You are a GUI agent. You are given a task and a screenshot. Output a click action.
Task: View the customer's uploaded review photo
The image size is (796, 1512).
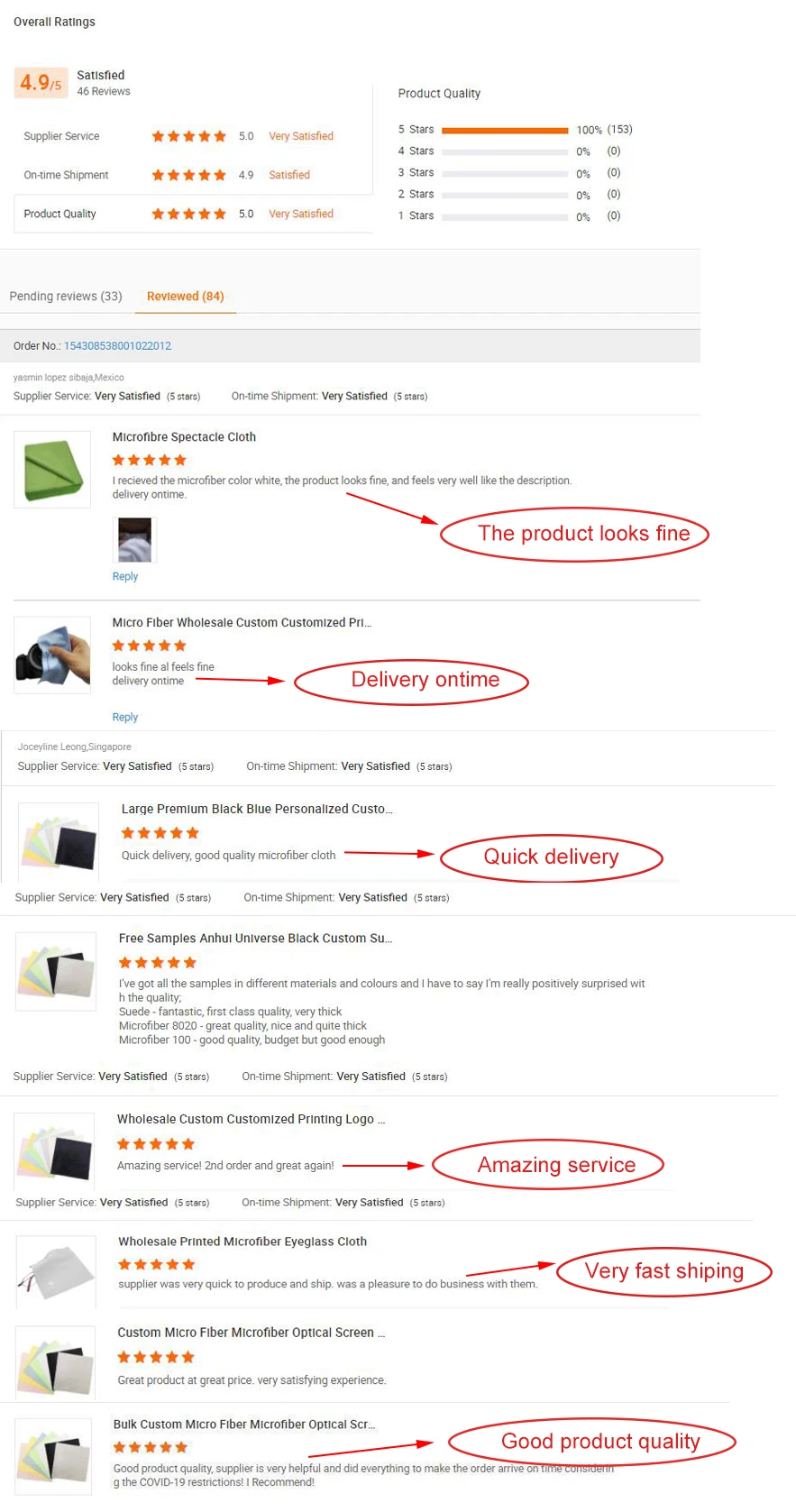click(x=135, y=540)
